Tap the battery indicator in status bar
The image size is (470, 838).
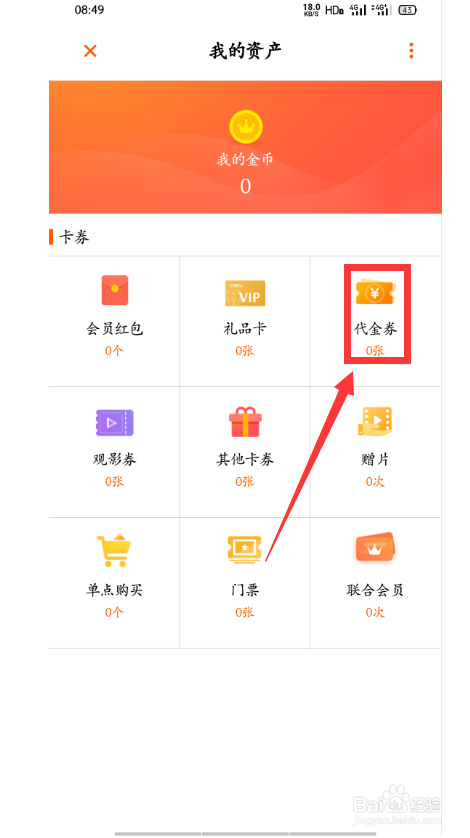point(407,10)
